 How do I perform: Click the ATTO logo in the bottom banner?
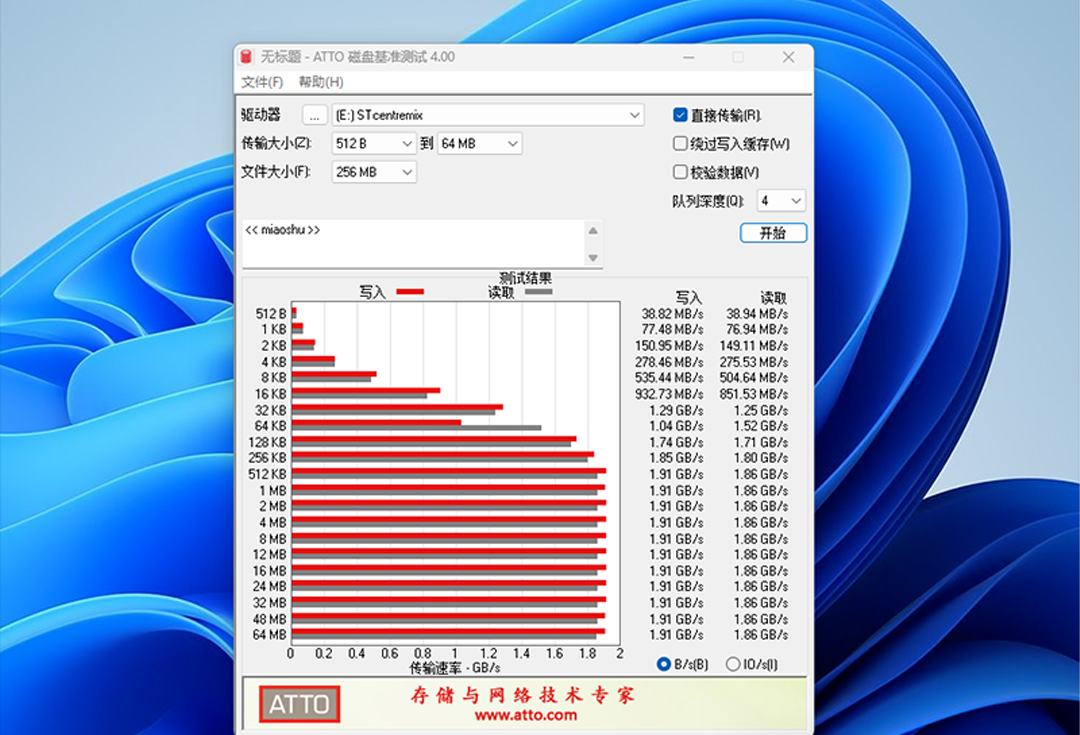(x=300, y=704)
